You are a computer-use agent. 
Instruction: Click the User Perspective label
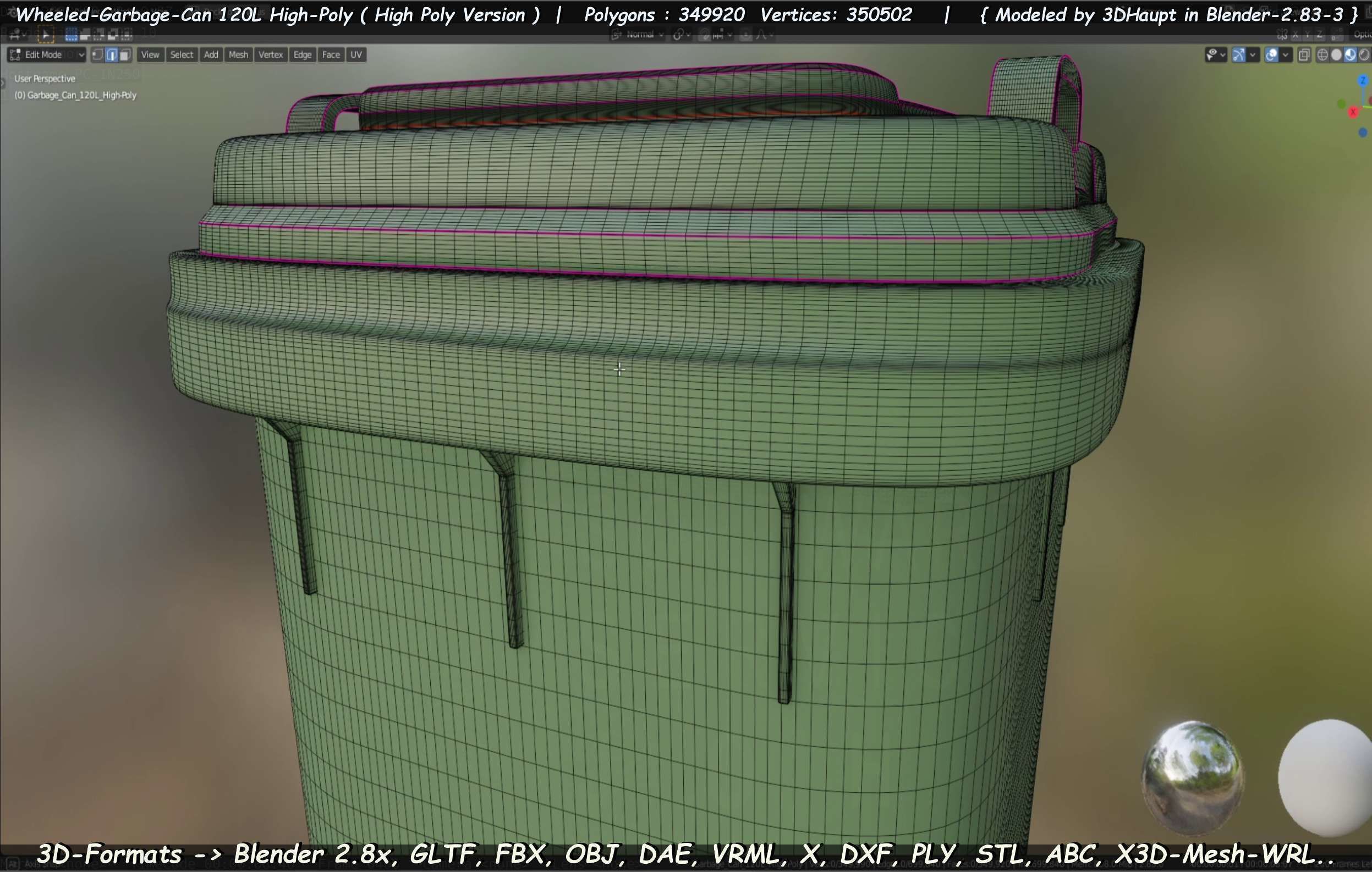(x=45, y=79)
